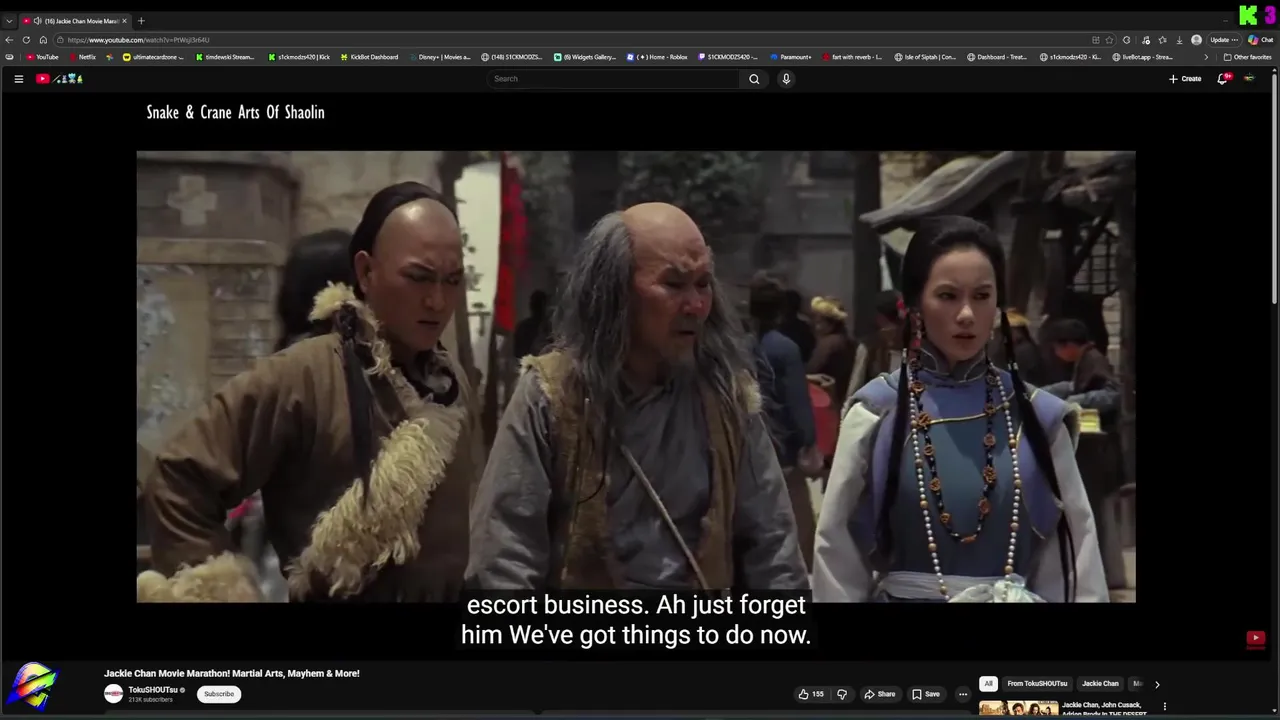The image size is (1280, 720).
Task: Add this page to favorites star
Action: click(x=1109, y=40)
